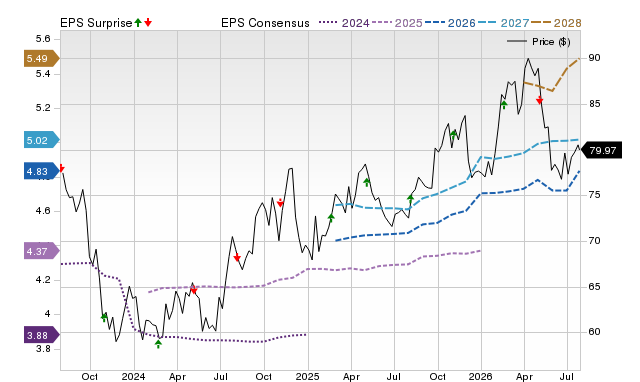This screenshot has height=382, width=640.
Task: Click the red surprise arrow near May 2026
Action: (x=540, y=100)
